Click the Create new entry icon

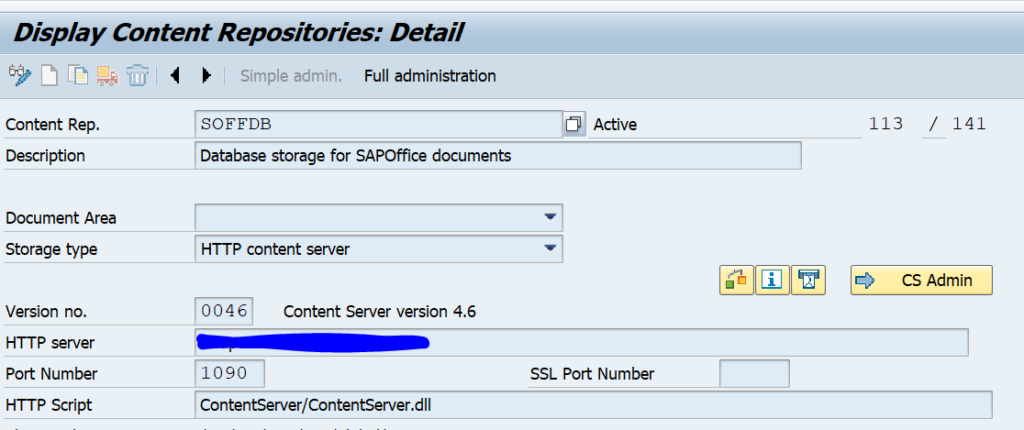click(49, 76)
